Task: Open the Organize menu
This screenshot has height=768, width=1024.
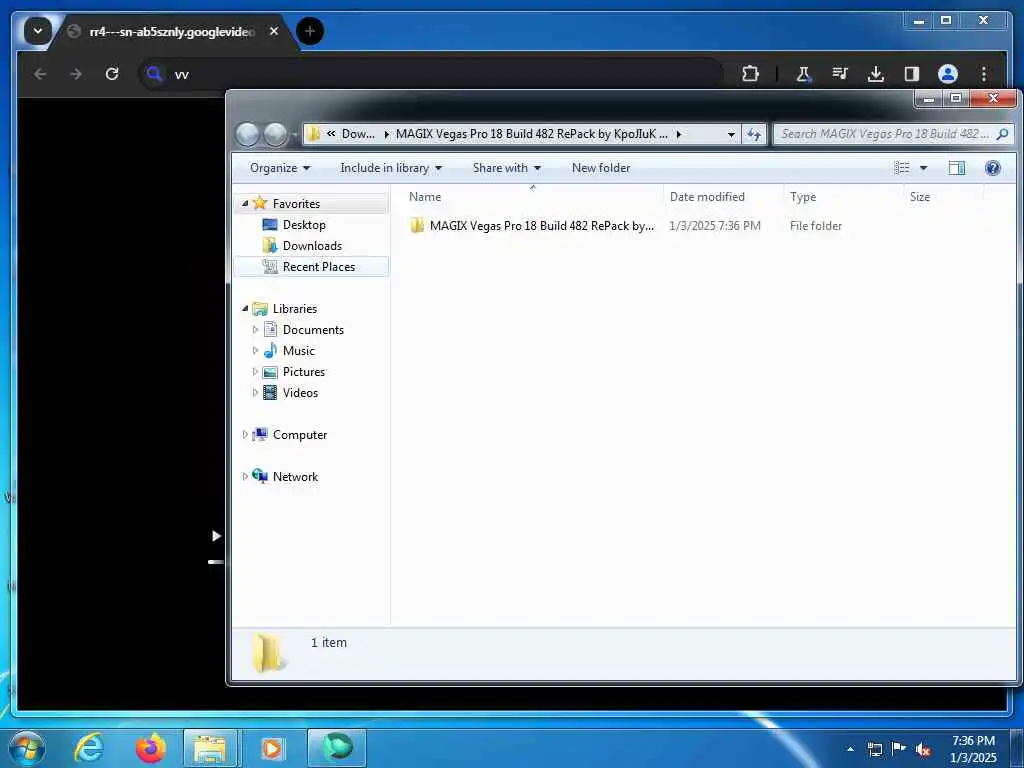Action: 280,168
